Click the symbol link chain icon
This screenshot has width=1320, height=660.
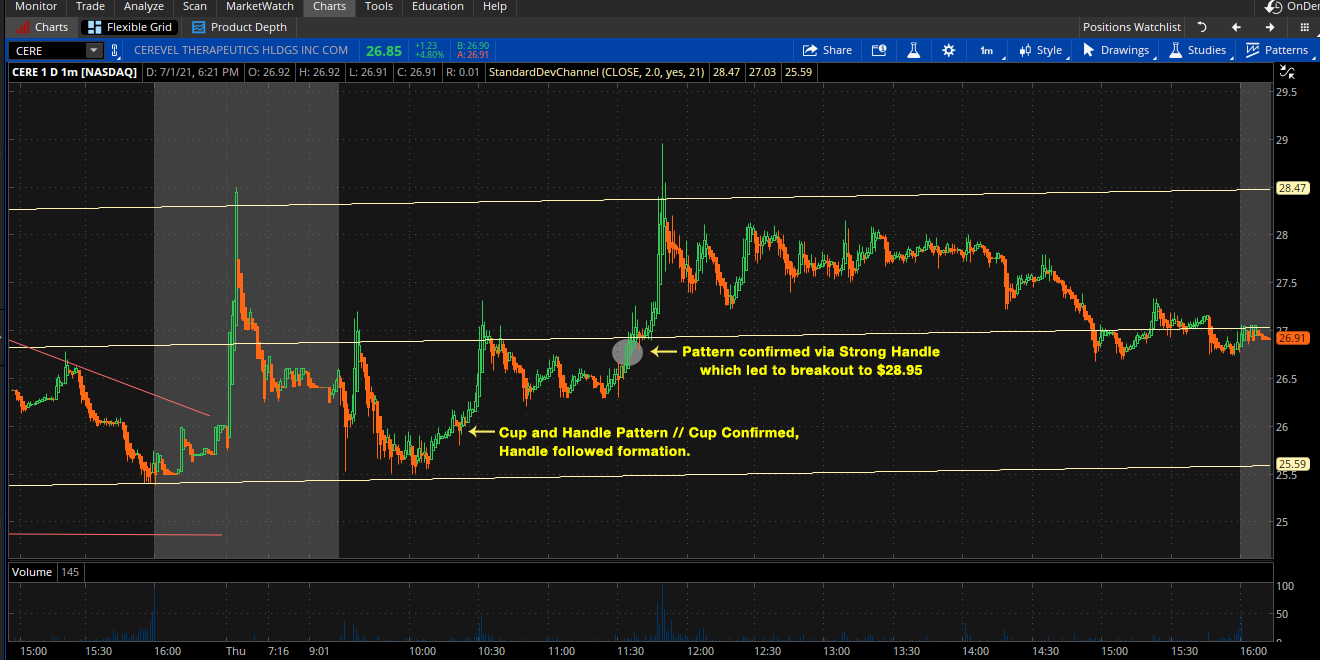pyautogui.click(x=115, y=50)
